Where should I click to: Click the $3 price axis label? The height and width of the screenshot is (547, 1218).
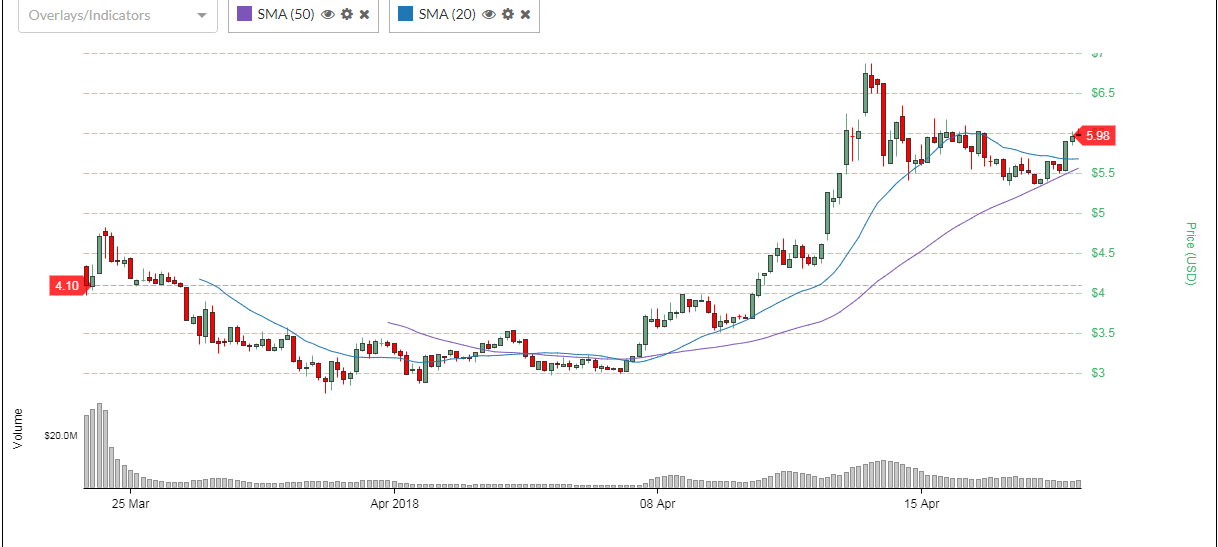[x=1097, y=373]
